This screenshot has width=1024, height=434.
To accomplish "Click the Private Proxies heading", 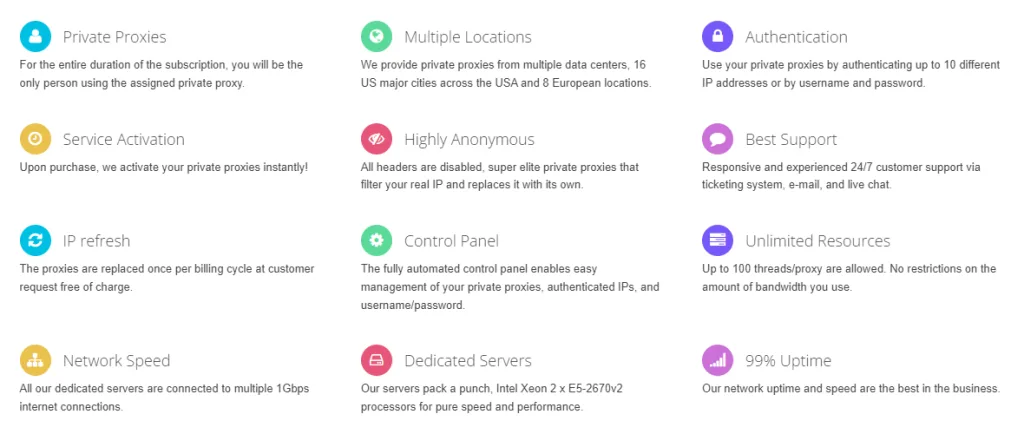I will tap(114, 37).
